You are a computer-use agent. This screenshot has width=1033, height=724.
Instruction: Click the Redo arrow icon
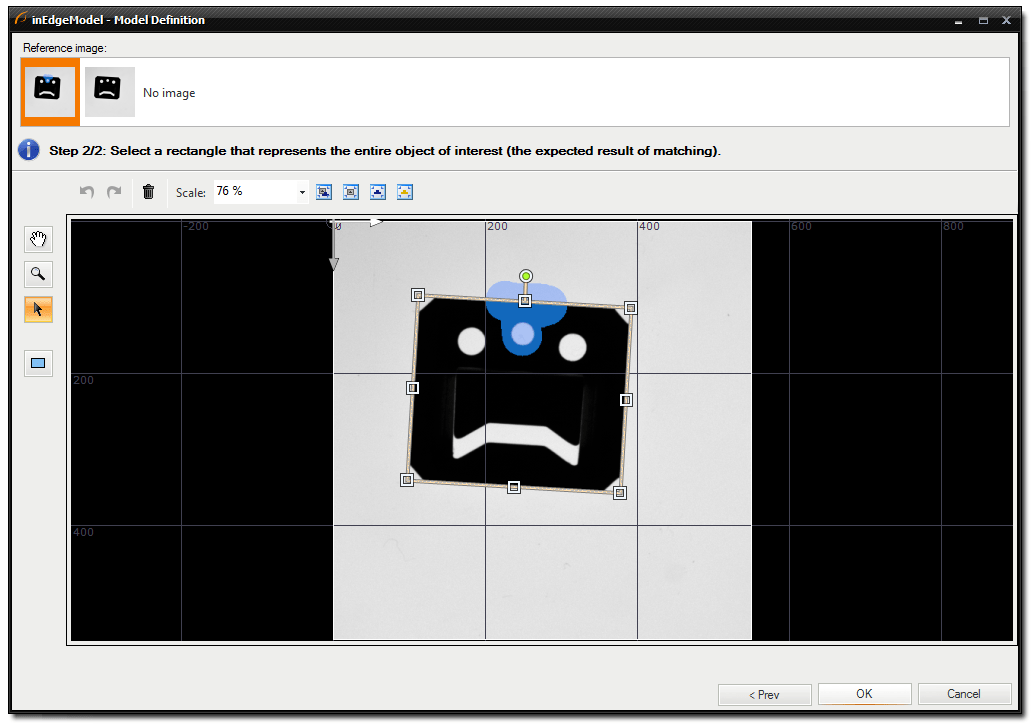112,191
